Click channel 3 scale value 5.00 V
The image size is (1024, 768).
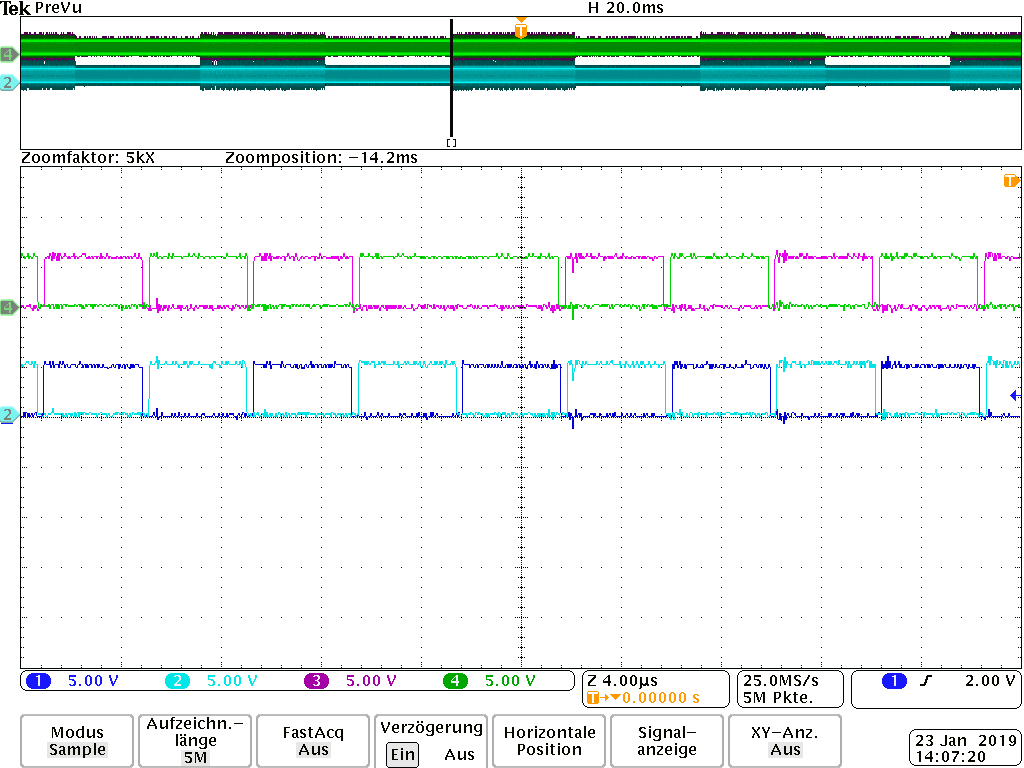[371, 681]
